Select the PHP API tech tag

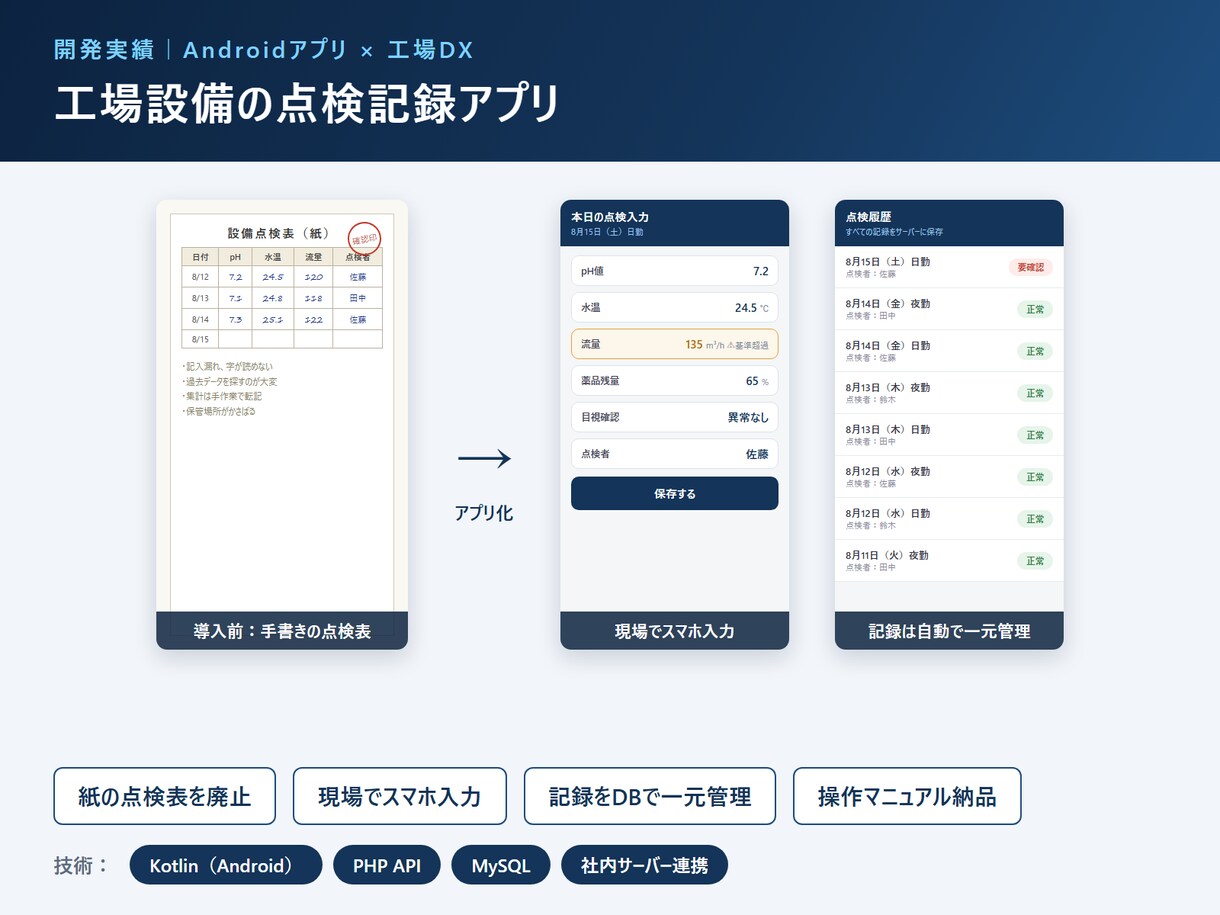[387, 865]
